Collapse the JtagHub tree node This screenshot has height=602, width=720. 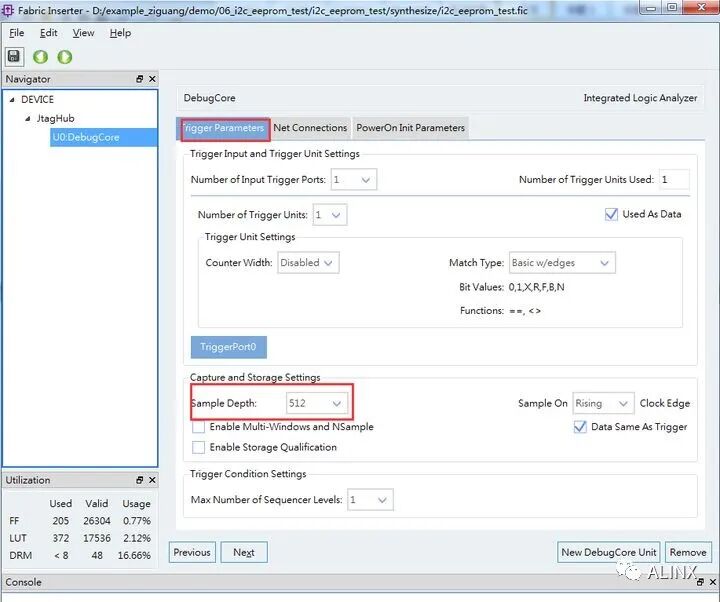(28, 118)
